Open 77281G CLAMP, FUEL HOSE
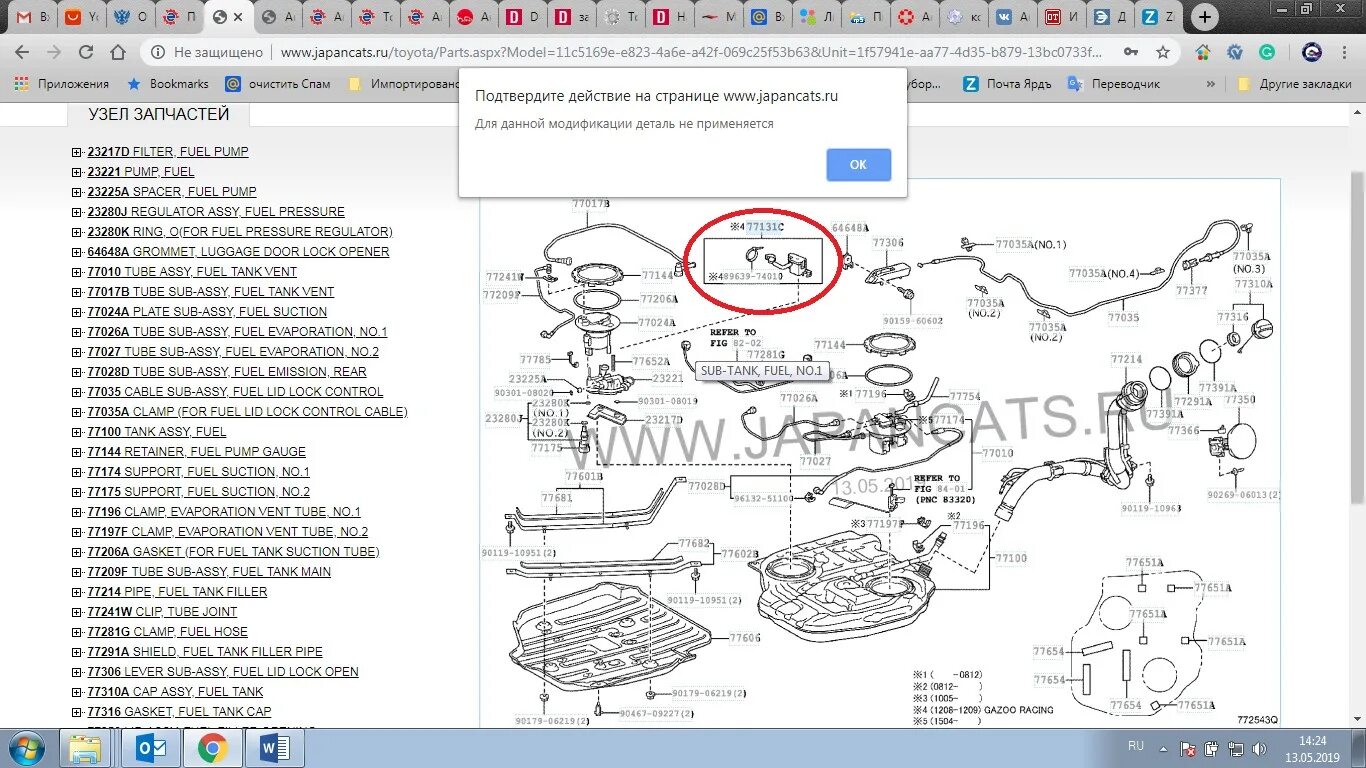 pos(167,632)
